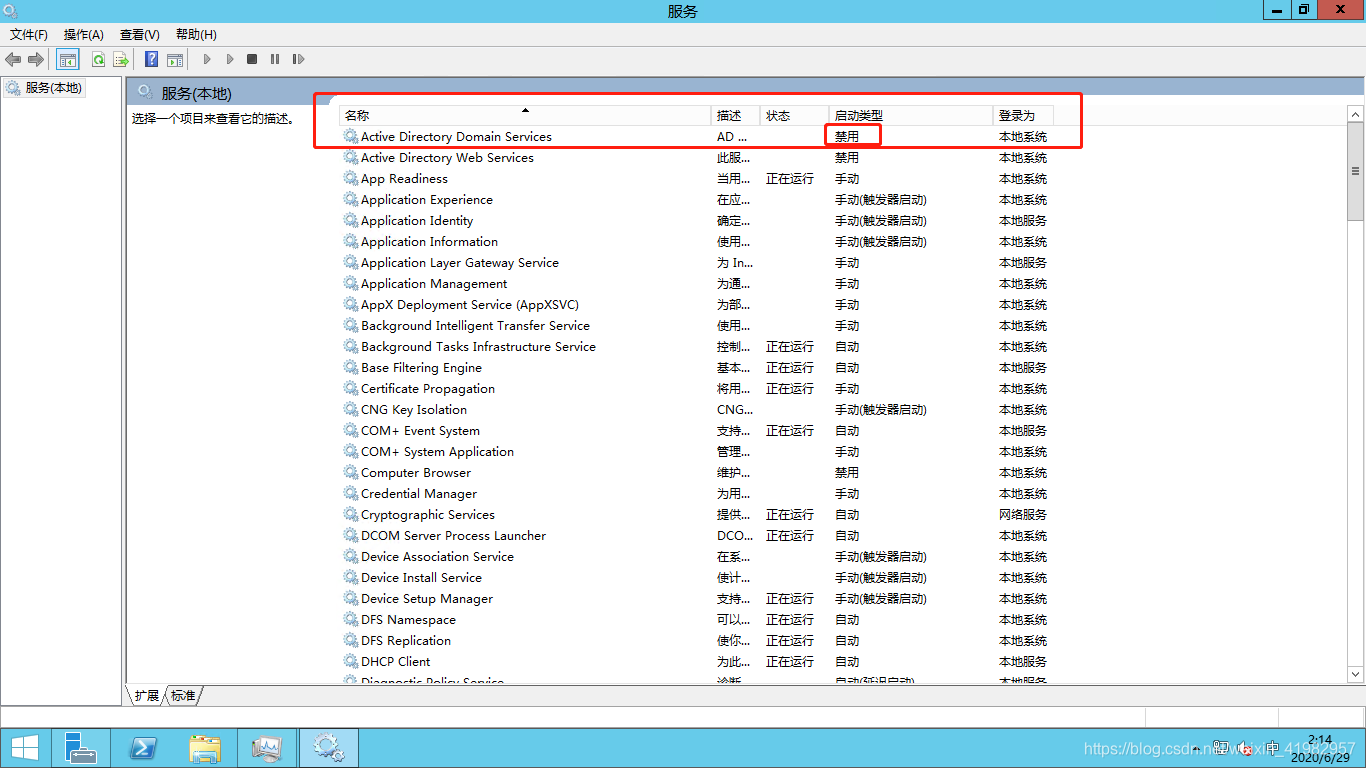Sort by the 名称 column header

(525, 116)
